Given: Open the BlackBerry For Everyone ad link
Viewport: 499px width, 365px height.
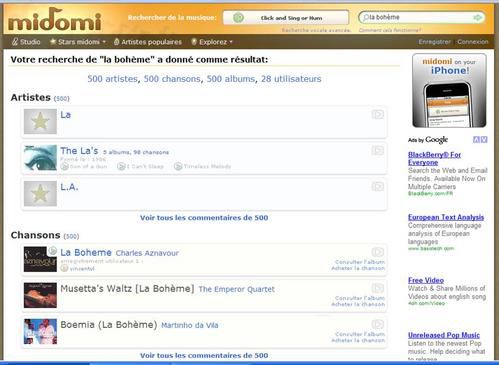Looking at the screenshot, I should [x=434, y=159].
